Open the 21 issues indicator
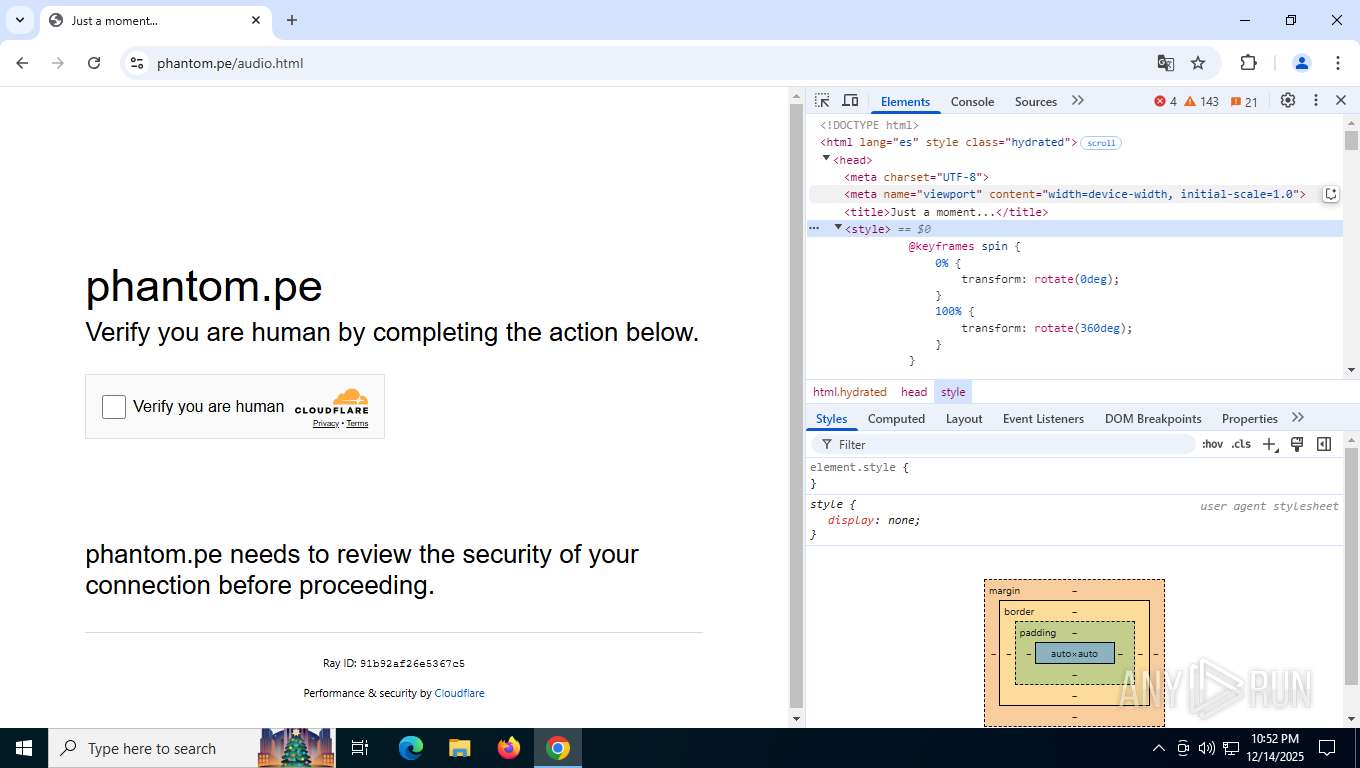 [x=1244, y=101]
